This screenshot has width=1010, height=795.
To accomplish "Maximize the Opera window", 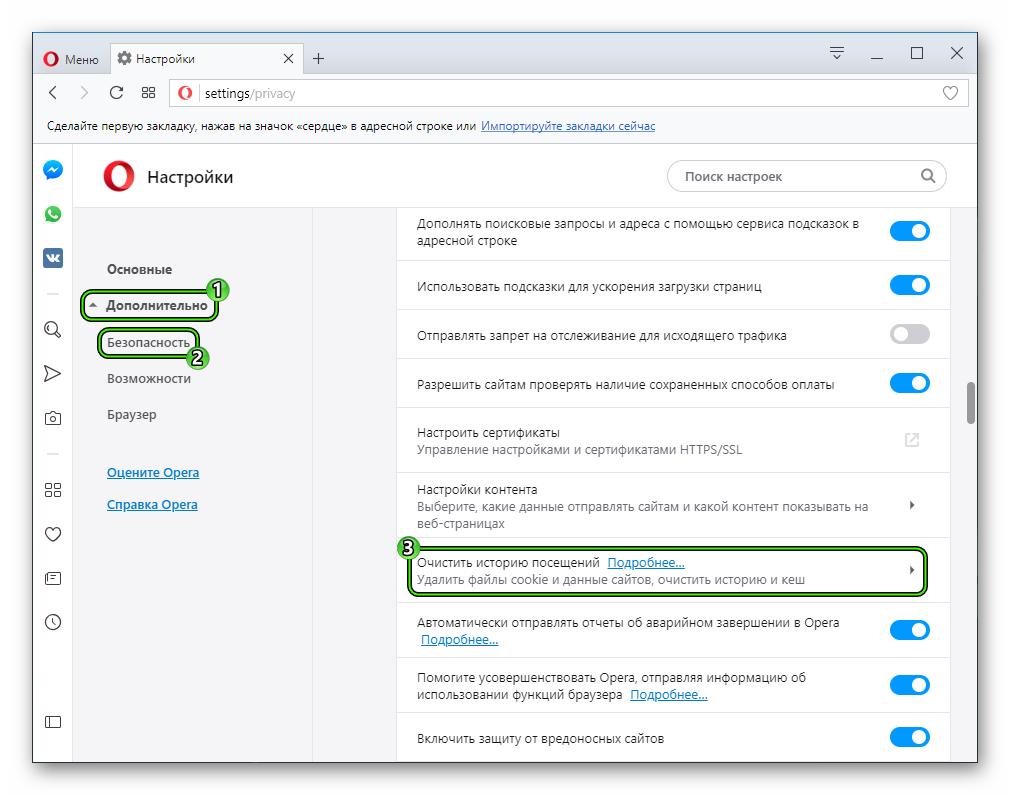I will 917,53.
